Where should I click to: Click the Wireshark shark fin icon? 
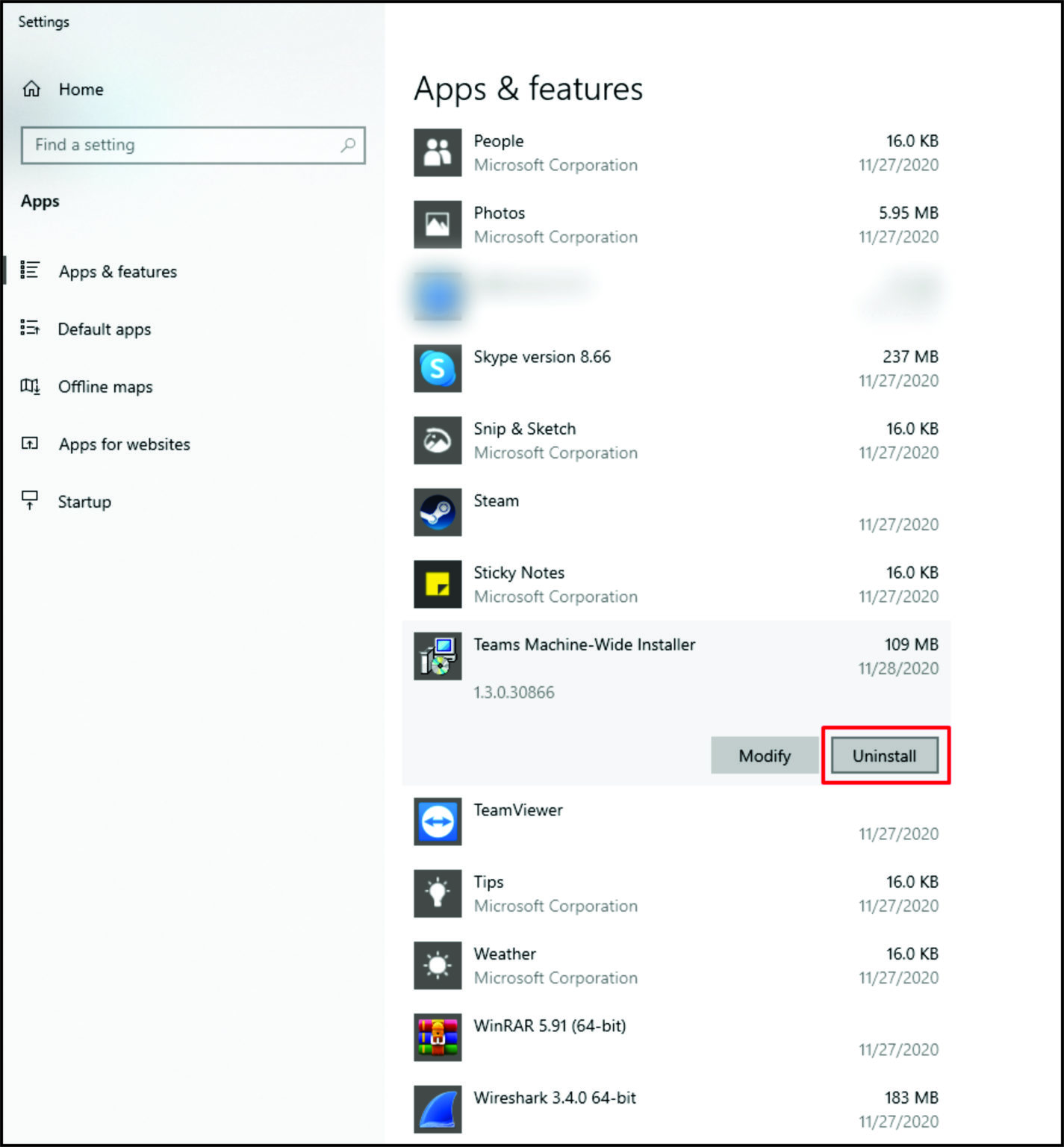[x=437, y=1110]
